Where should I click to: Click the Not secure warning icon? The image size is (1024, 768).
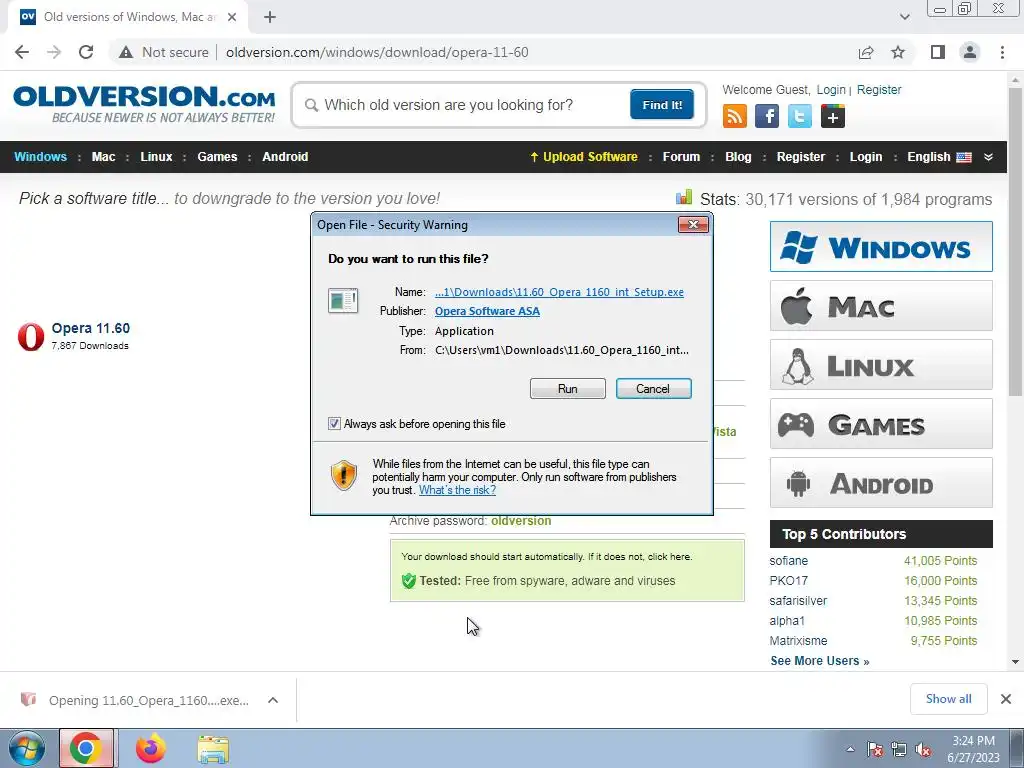pyautogui.click(x=126, y=52)
